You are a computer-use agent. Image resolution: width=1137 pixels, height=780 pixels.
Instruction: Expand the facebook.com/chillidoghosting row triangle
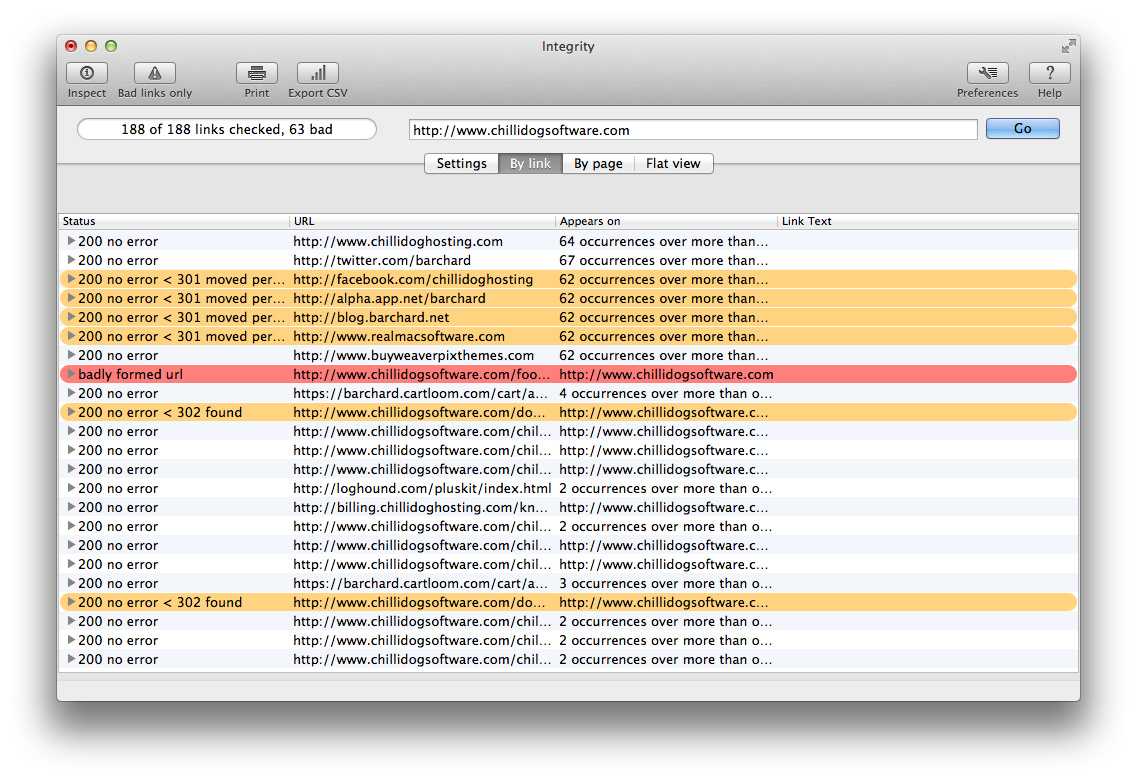tap(71, 278)
